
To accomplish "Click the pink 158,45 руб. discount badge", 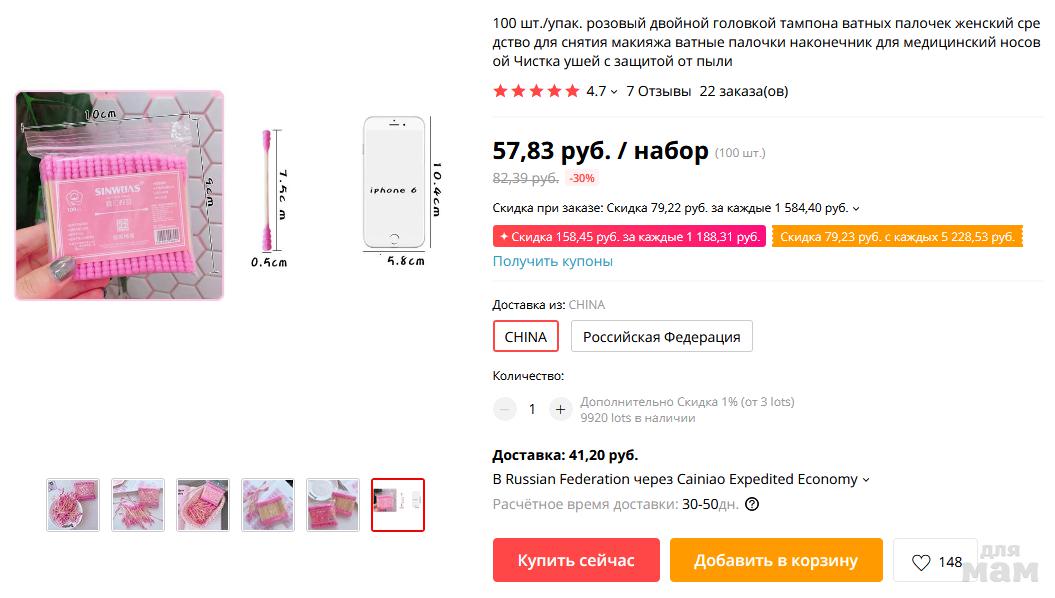I will [629, 237].
